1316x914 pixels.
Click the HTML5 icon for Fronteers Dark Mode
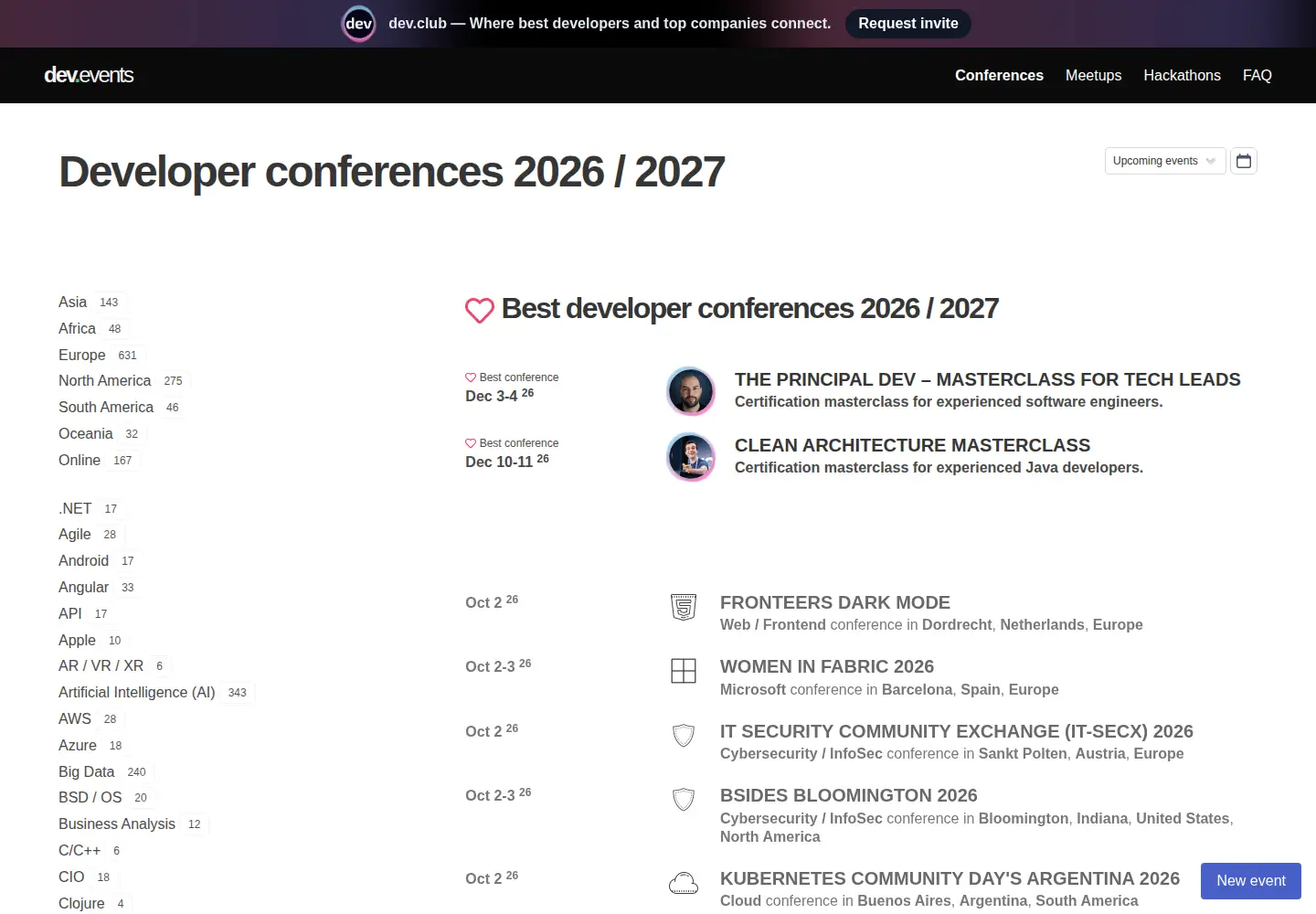pos(684,607)
